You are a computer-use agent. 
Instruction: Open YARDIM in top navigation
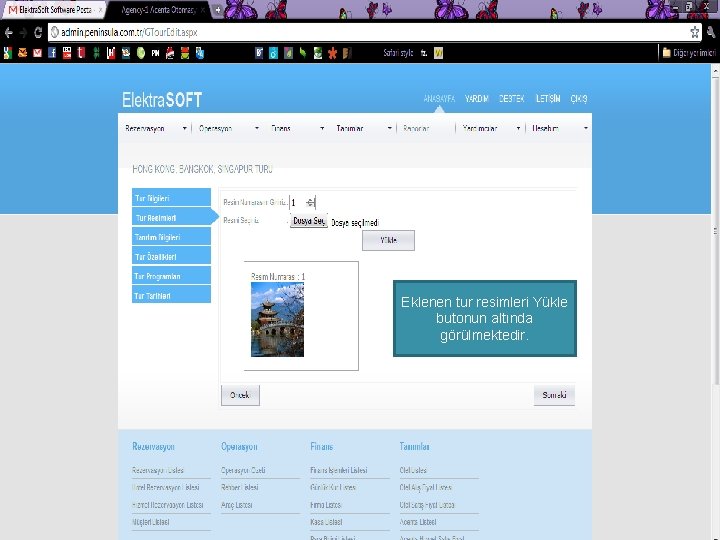[x=477, y=99]
